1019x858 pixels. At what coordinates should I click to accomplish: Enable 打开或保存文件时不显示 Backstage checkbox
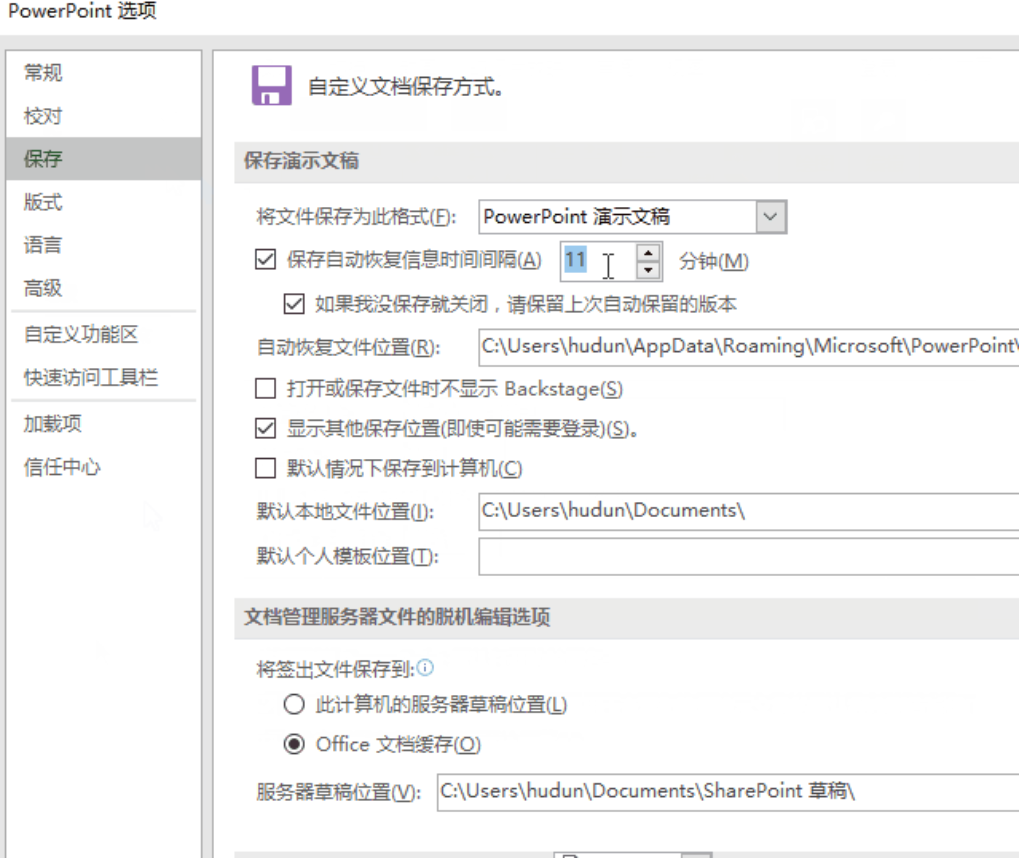click(265, 389)
